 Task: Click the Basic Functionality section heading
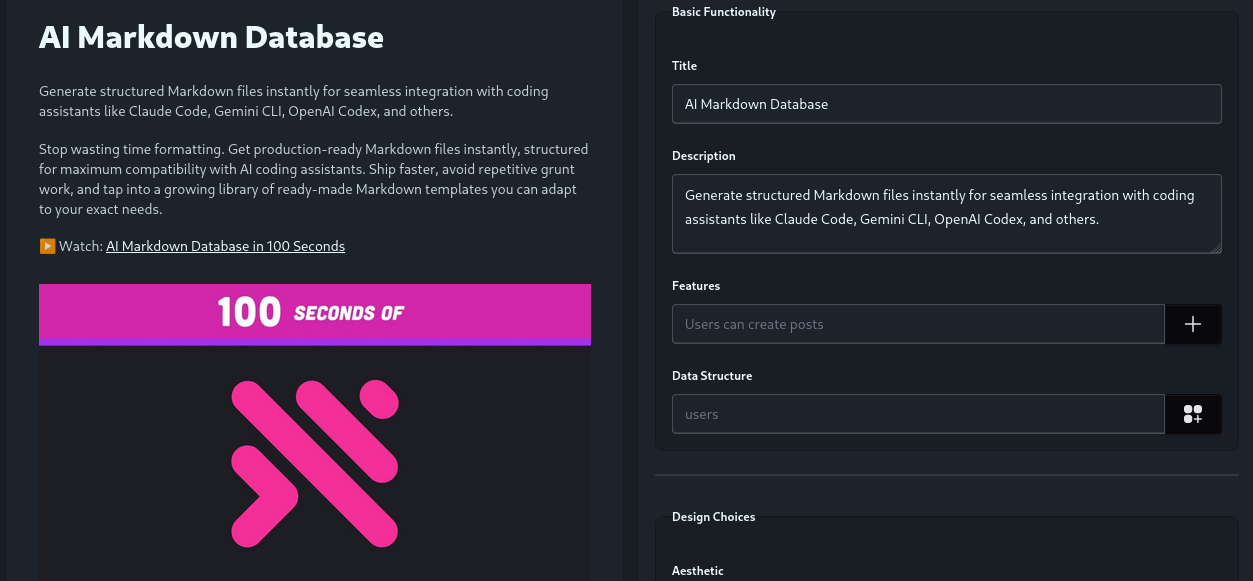tap(724, 12)
